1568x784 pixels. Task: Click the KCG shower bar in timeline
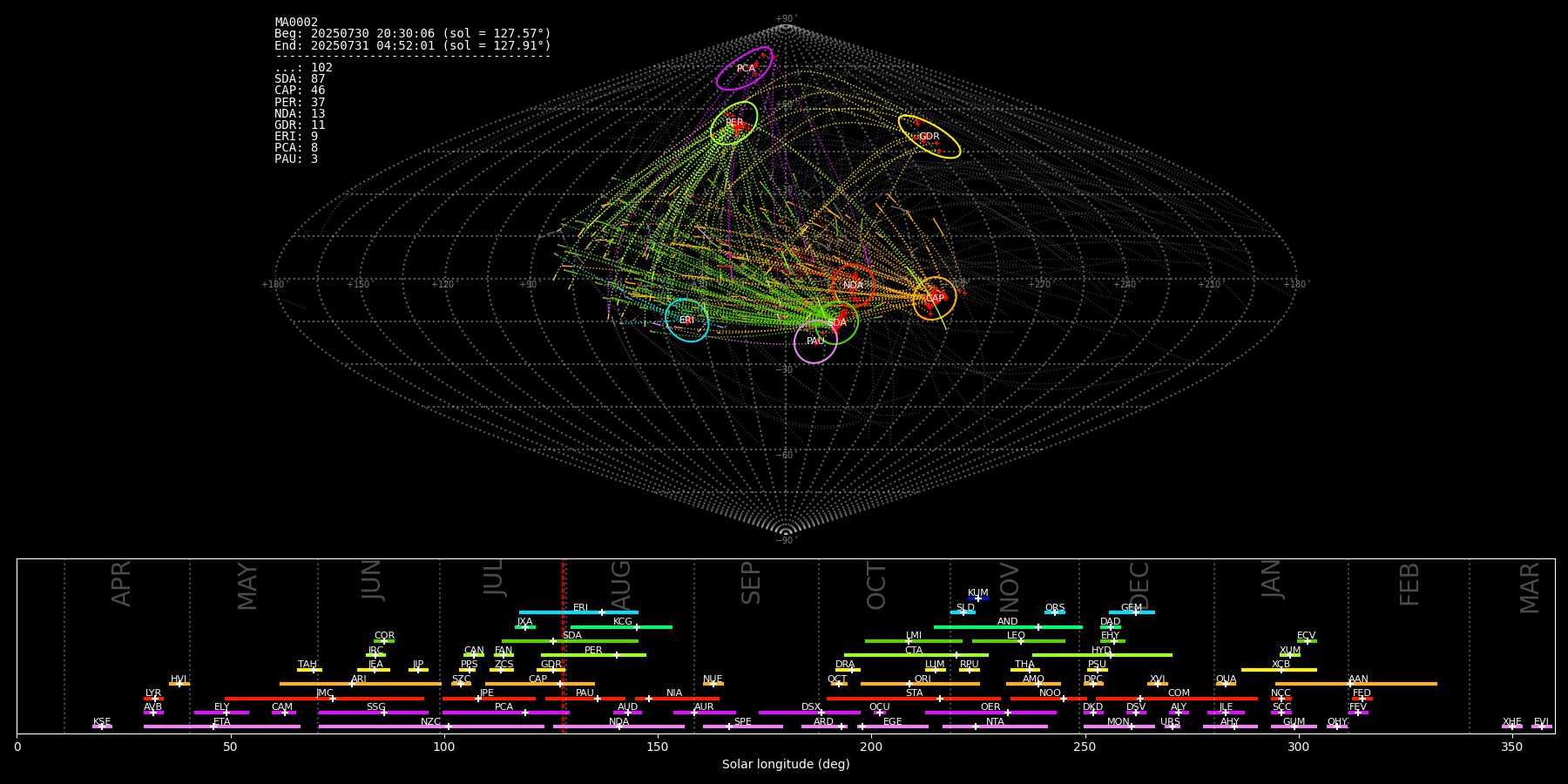pos(621,627)
